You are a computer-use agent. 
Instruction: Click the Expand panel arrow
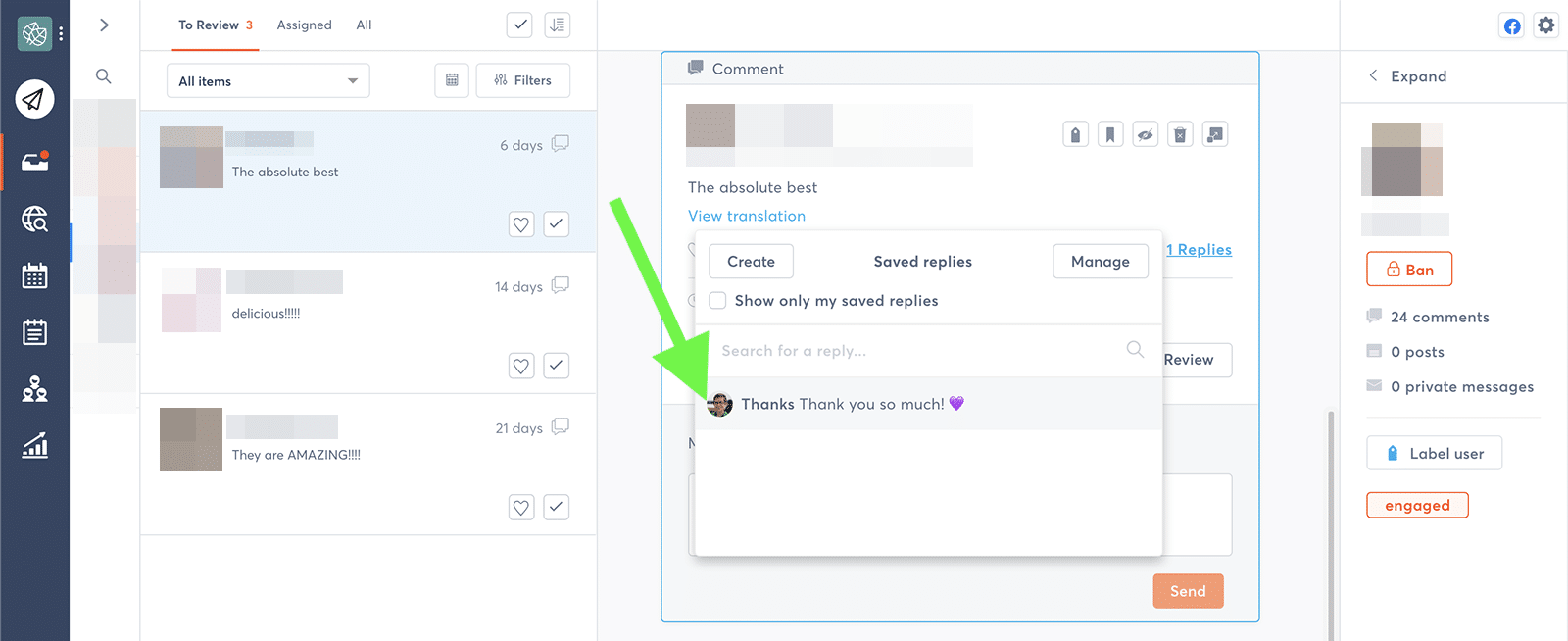click(x=1373, y=75)
